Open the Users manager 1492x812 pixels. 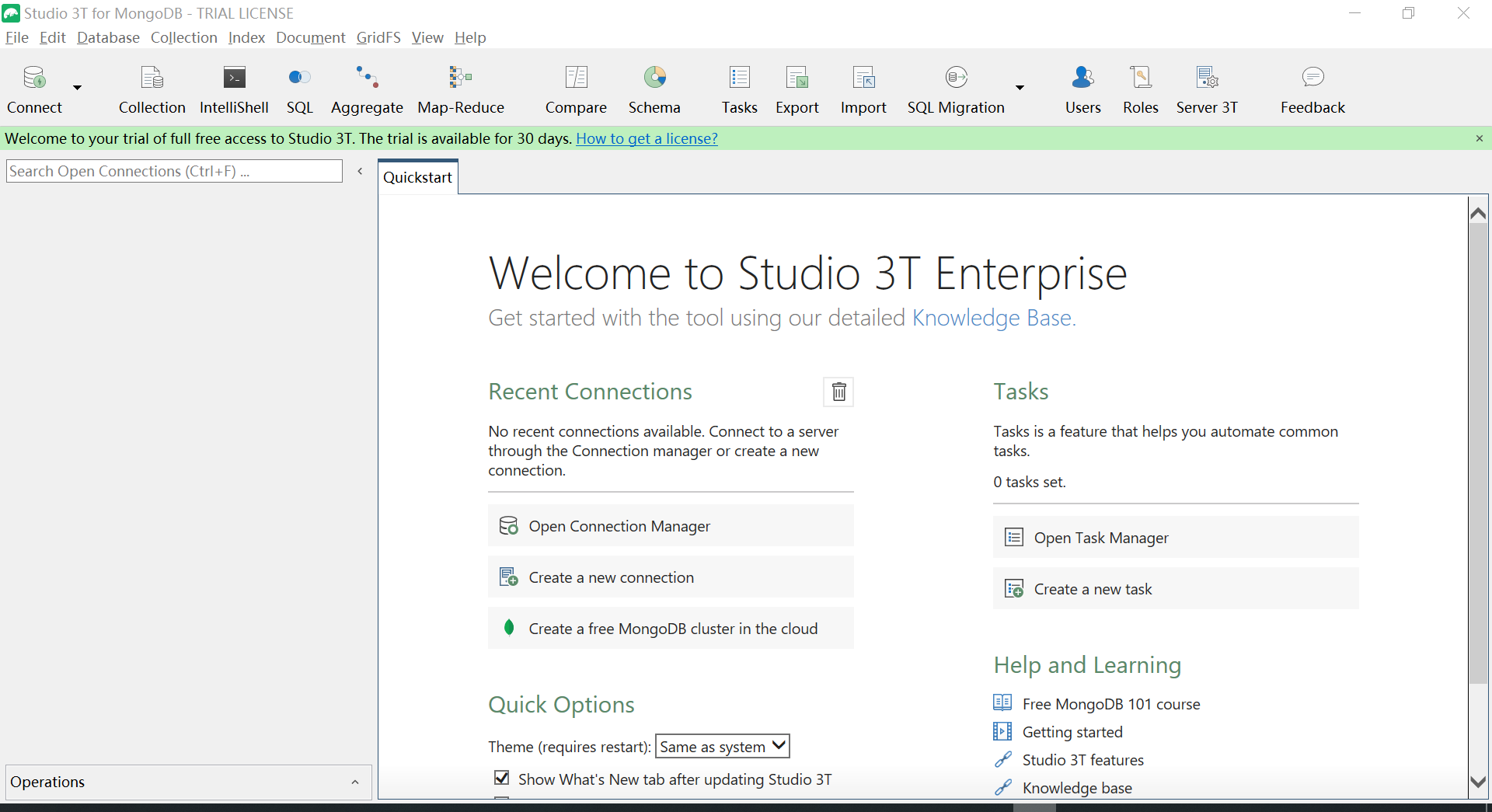coord(1082,89)
